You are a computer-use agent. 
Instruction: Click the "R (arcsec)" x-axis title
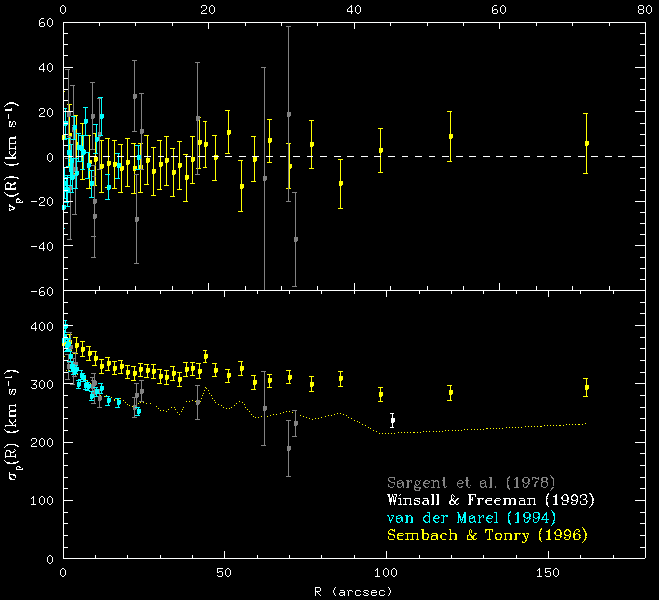pos(346,591)
